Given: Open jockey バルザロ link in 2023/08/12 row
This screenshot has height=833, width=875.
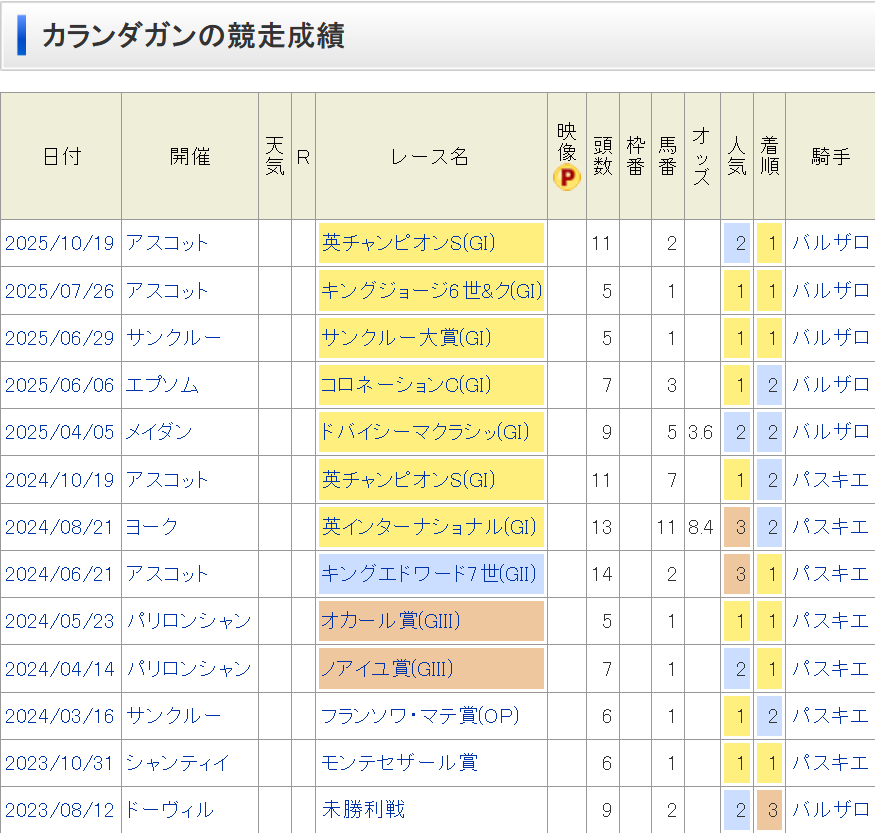Looking at the screenshot, I should (x=831, y=810).
